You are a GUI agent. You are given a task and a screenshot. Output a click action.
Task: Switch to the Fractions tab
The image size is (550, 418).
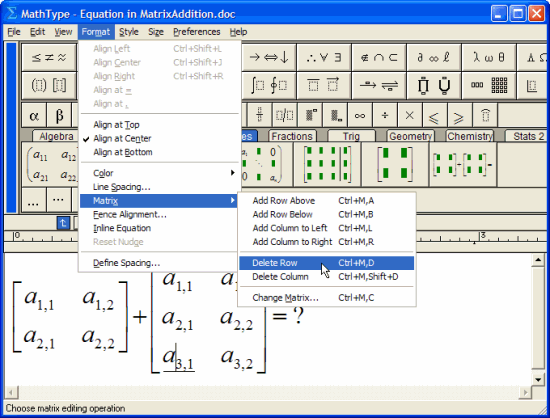292,136
